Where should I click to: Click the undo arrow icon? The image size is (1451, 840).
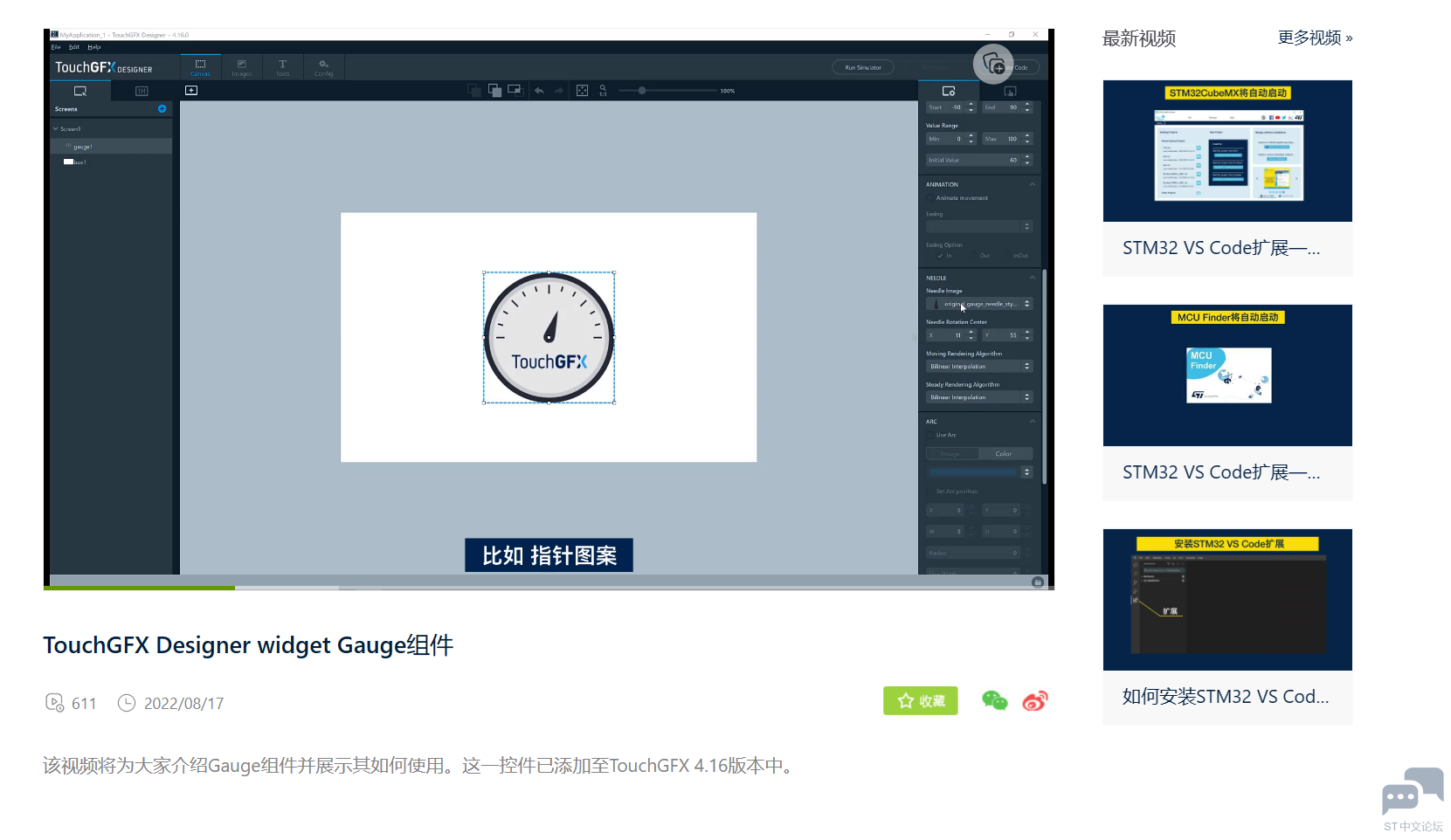tap(539, 90)
